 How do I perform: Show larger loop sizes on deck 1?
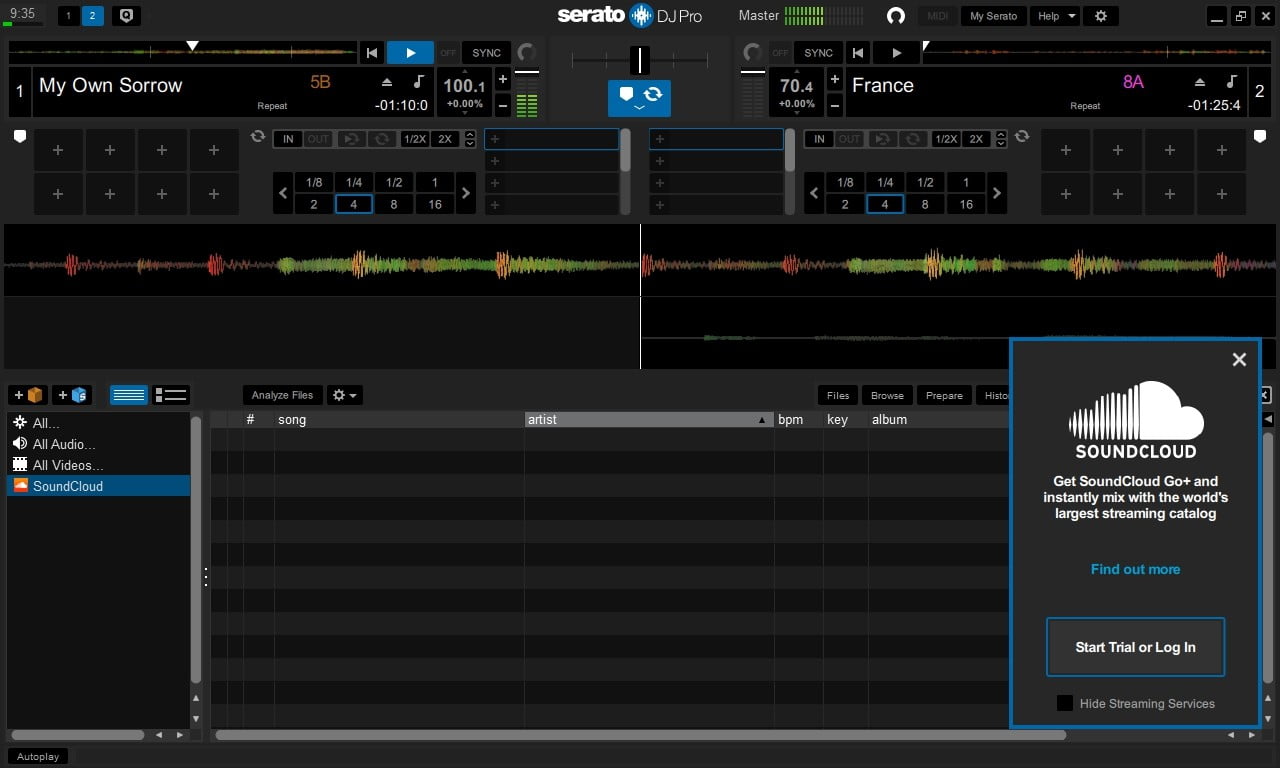[x=465, y=193]
